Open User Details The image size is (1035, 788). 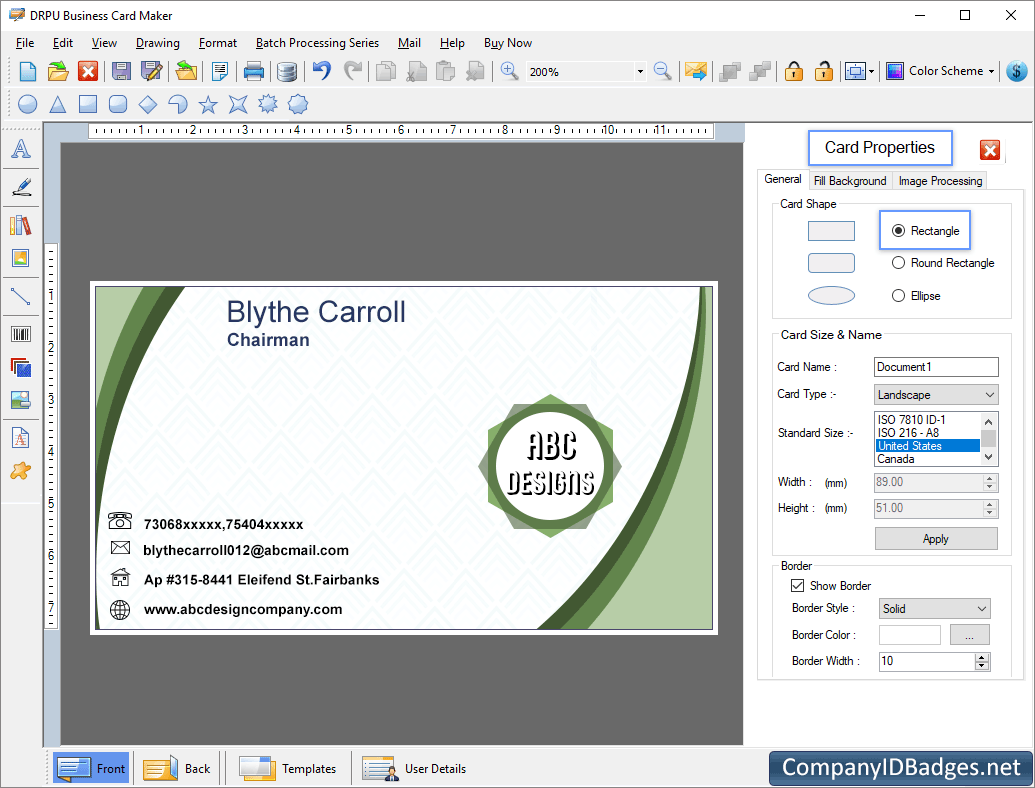coord(414,768)
